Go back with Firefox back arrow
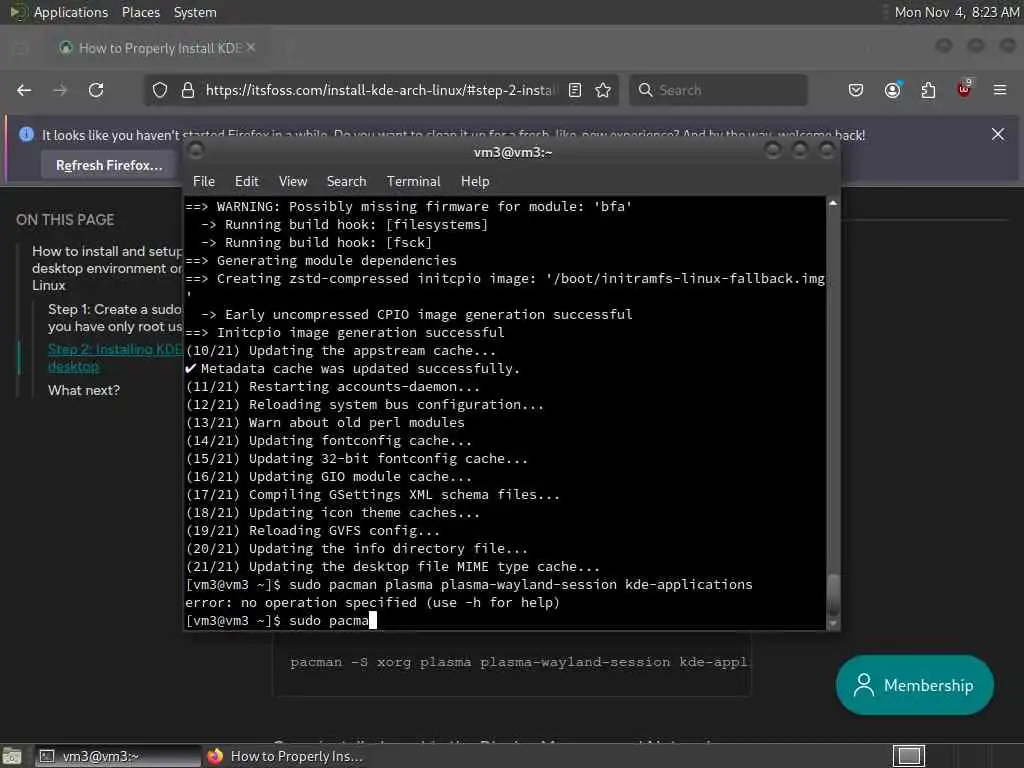 24,90
